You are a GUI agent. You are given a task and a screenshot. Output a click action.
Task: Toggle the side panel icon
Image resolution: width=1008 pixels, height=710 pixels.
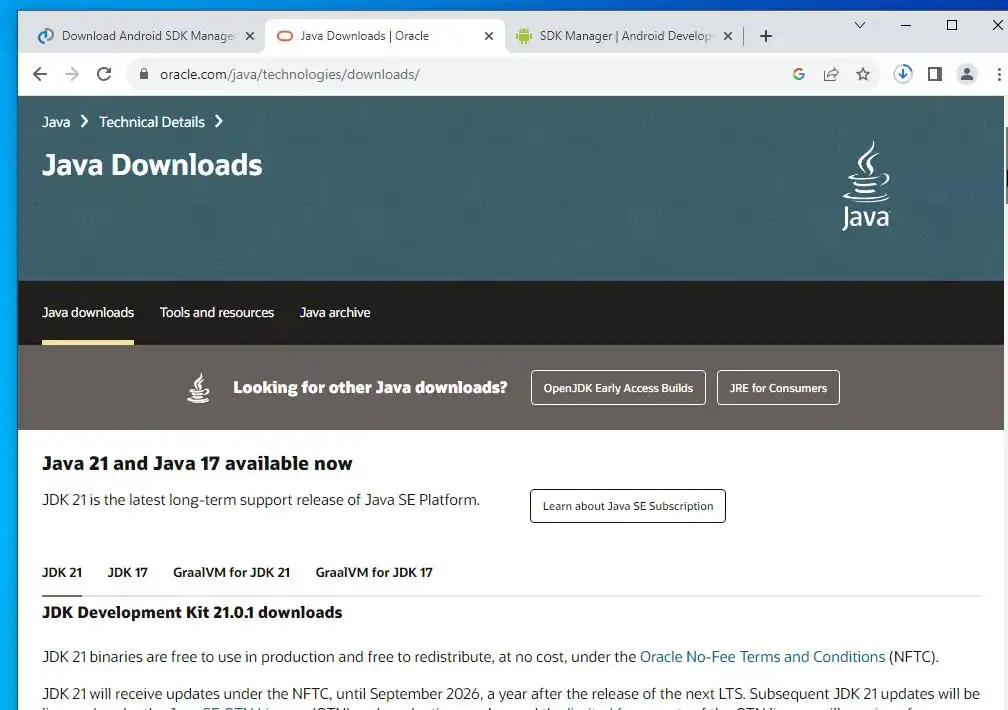coord(935,74)
